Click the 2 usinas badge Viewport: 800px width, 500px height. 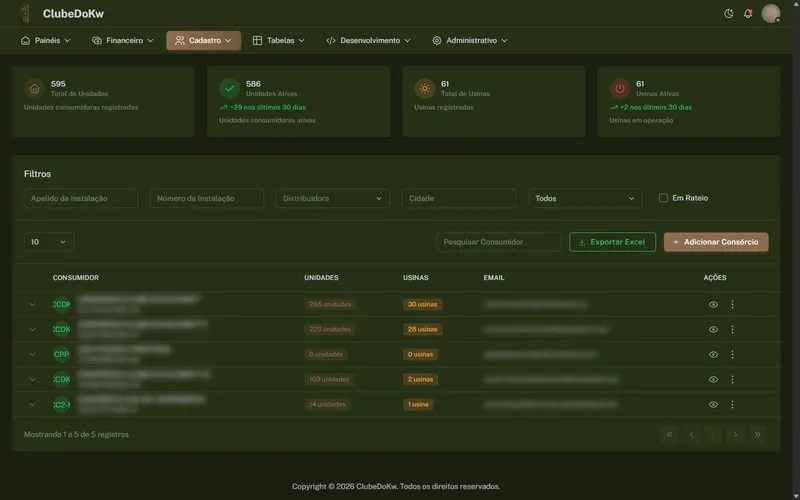click(420, 380)
